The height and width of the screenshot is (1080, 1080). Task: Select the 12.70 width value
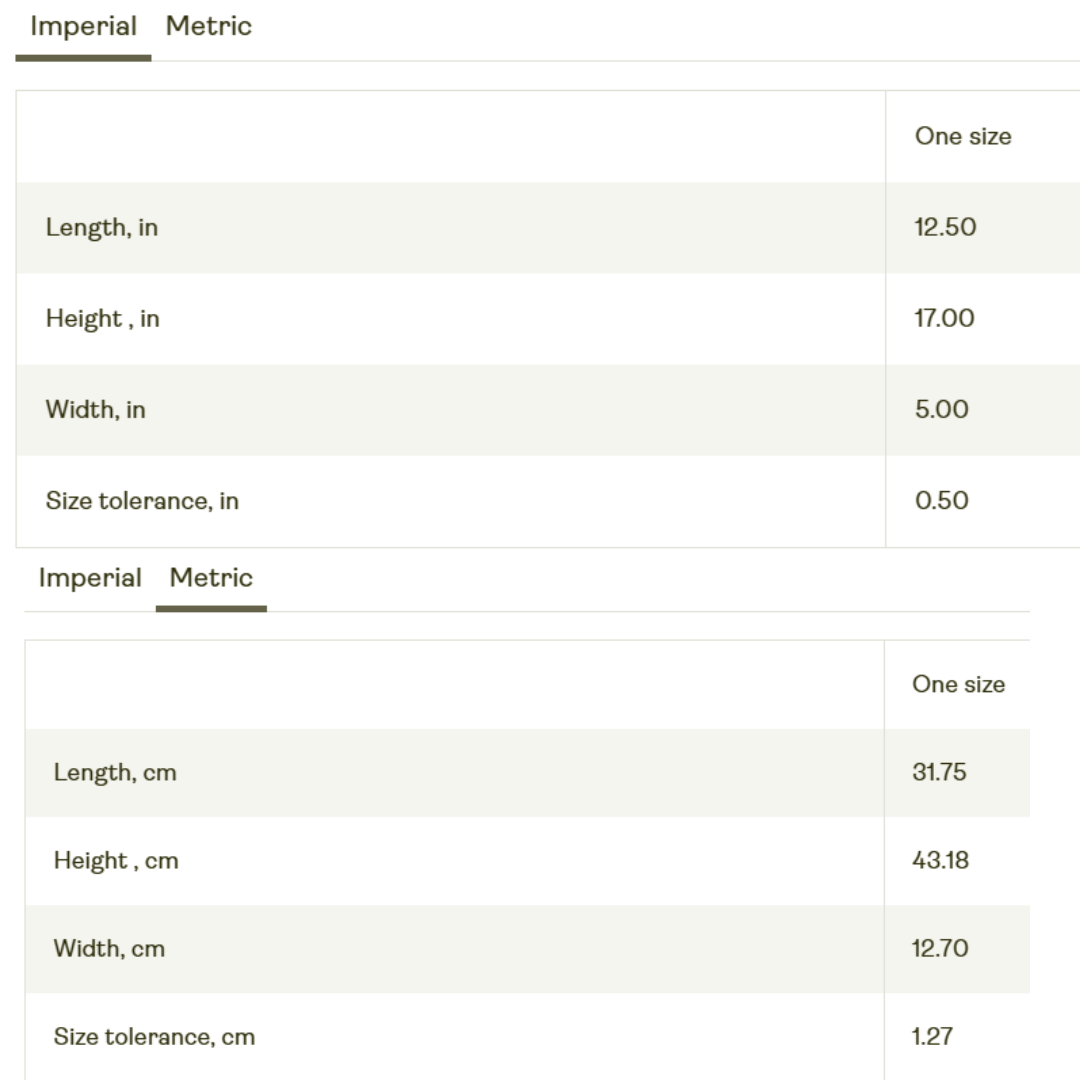pos(940,948)
